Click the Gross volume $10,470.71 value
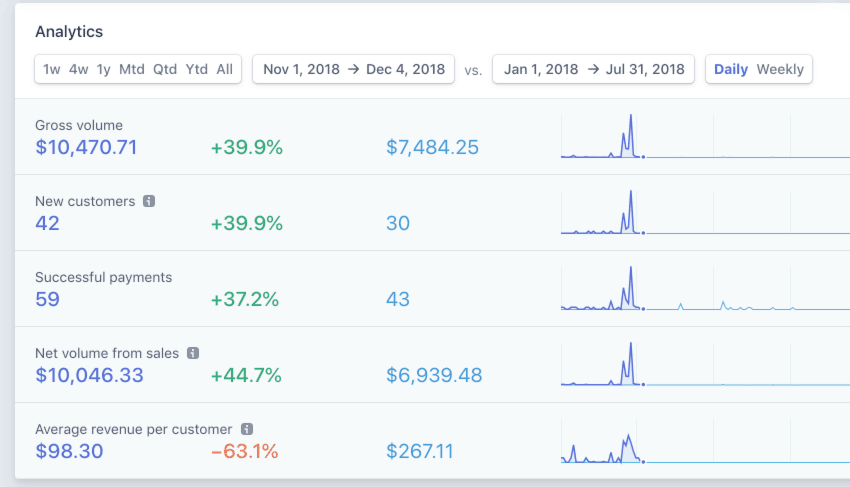Screen dimensions: 850x487 pos(86,148)
